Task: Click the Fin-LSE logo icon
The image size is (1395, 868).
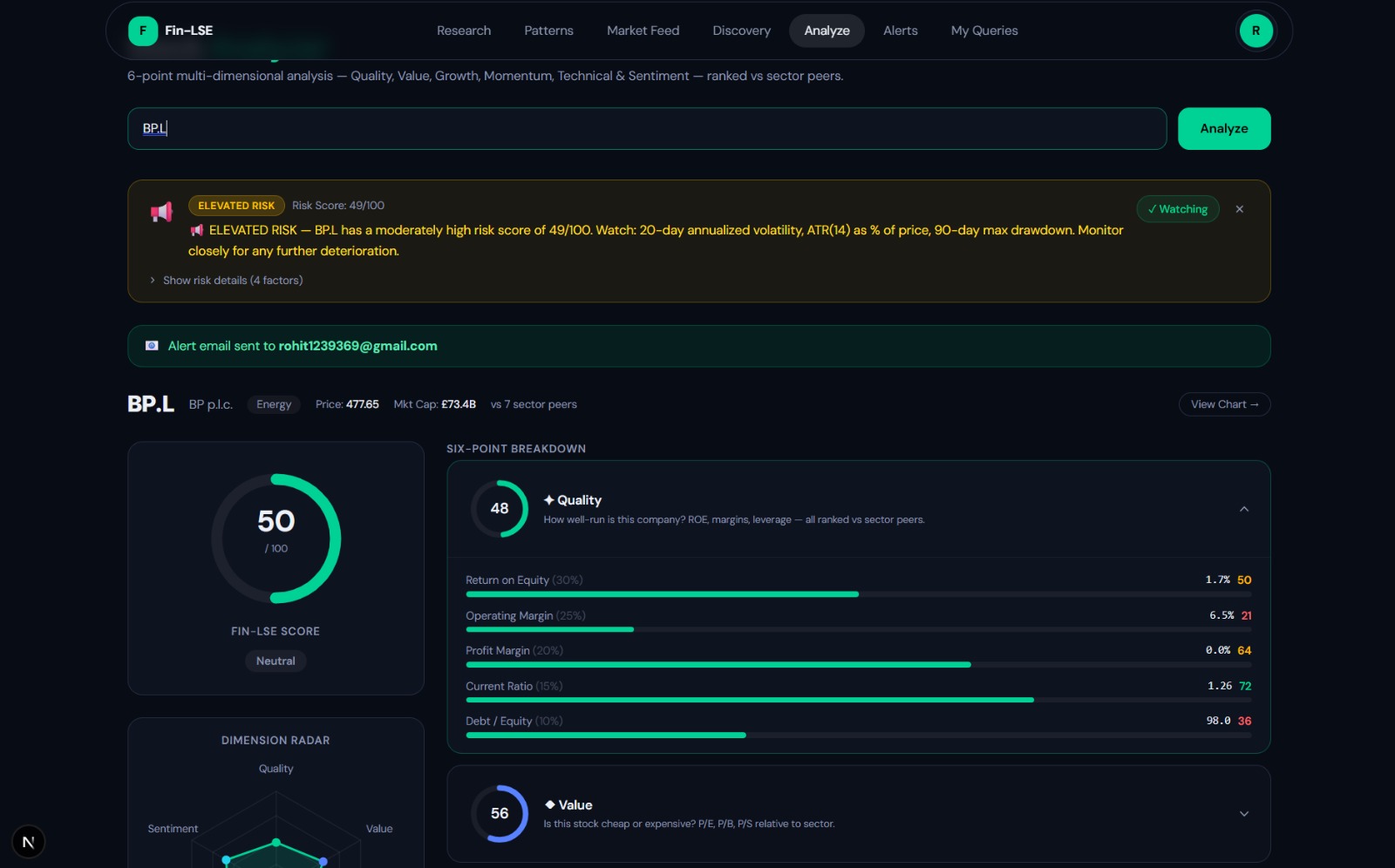Action: [x=143, y=31]
